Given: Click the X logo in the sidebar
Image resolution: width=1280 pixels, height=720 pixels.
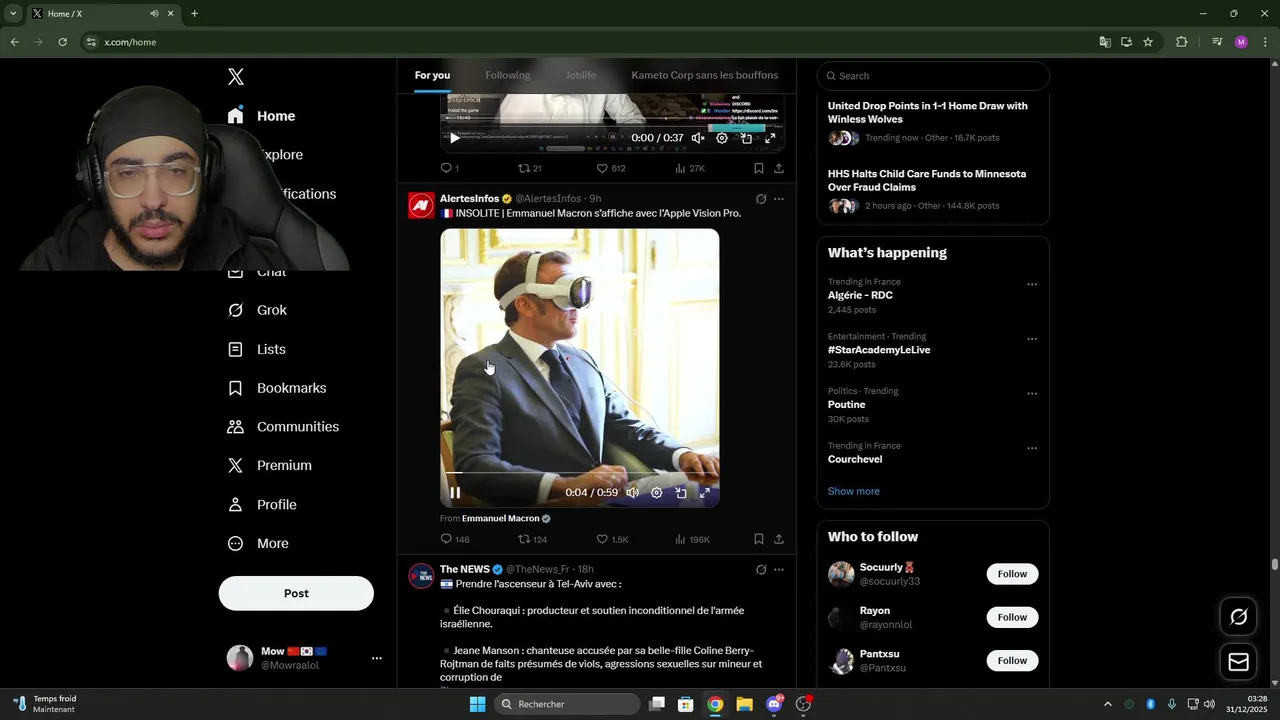Looking at the screenshot, I should [236, 77].
